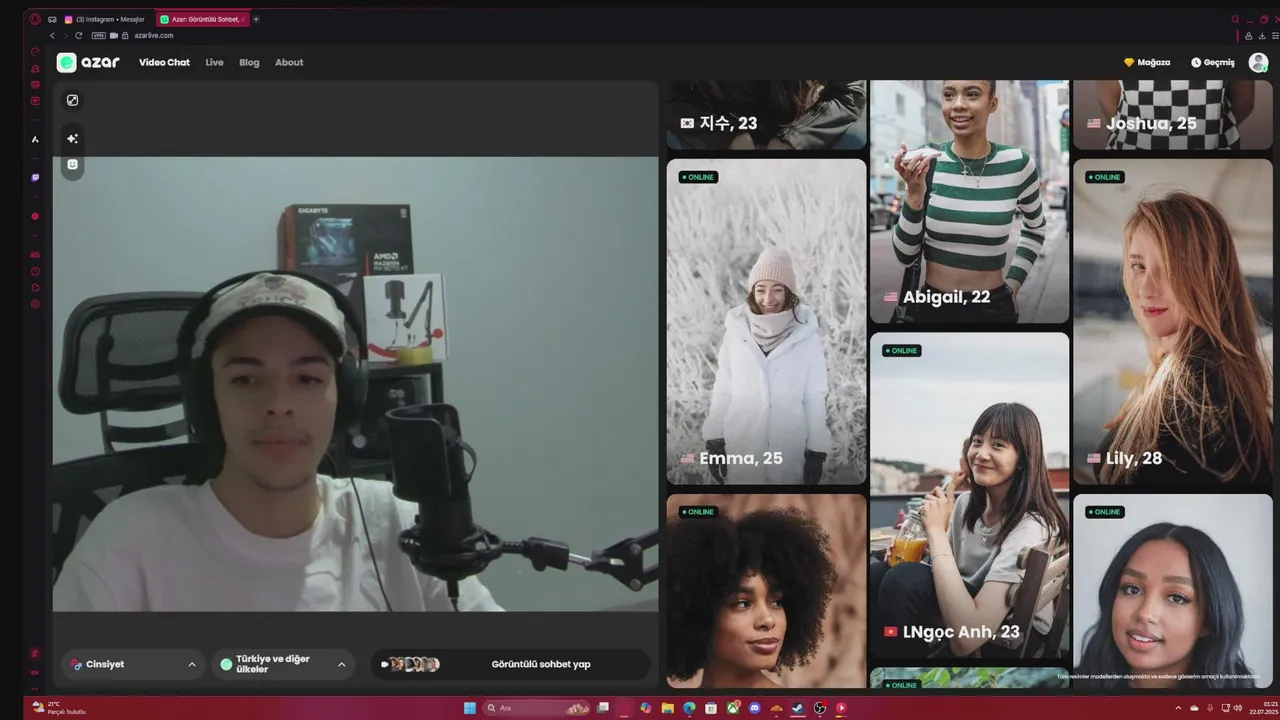This screenshot has width=1280, height=720.
Task: Open the face filter sticker tool
Action: 72,164
